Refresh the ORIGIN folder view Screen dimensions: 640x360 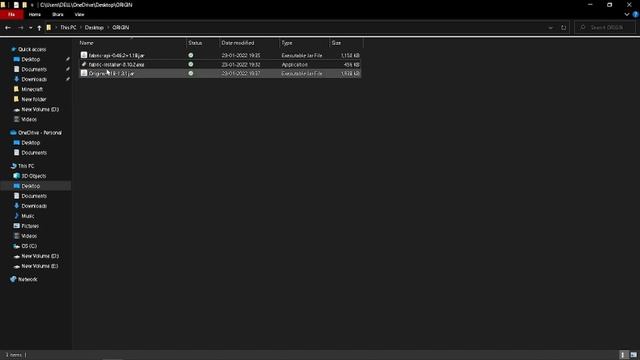(x=564, y=28)
